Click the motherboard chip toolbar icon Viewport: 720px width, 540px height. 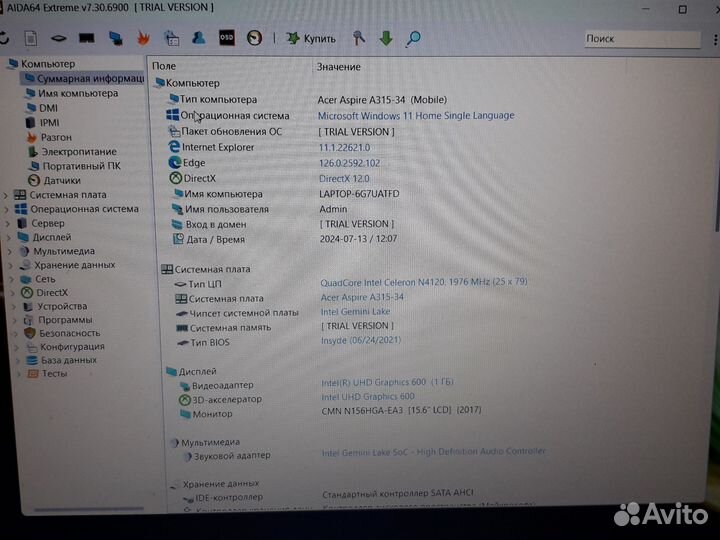coord(58,38)
